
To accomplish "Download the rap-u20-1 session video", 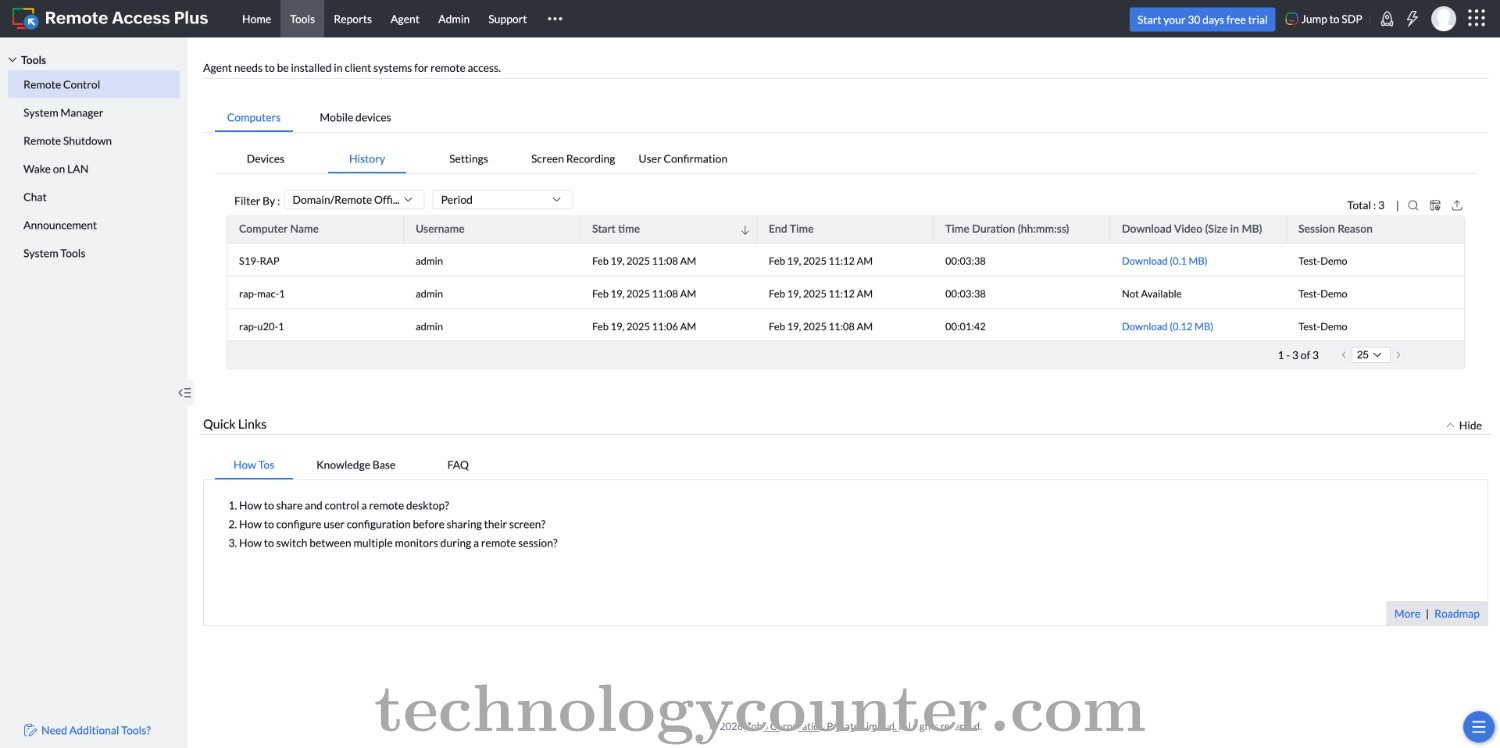I will click(x=1167, y=327).
